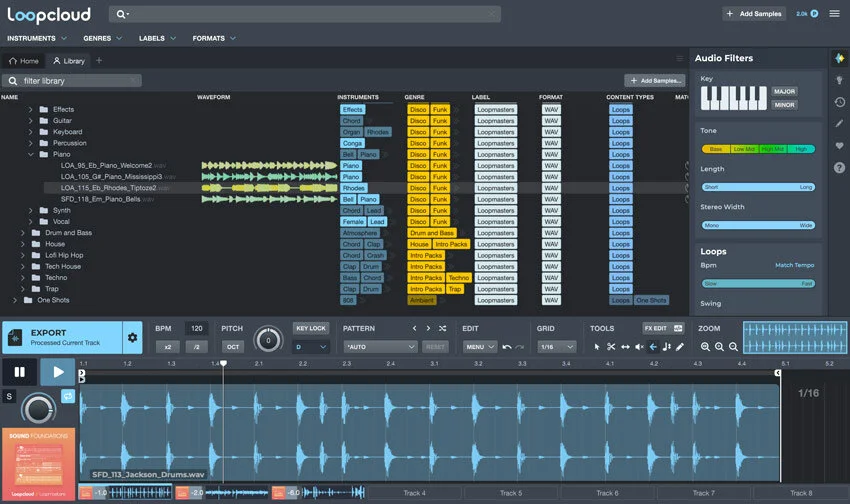
Task: Expand the Synth folder
Action: pos(30,210)
